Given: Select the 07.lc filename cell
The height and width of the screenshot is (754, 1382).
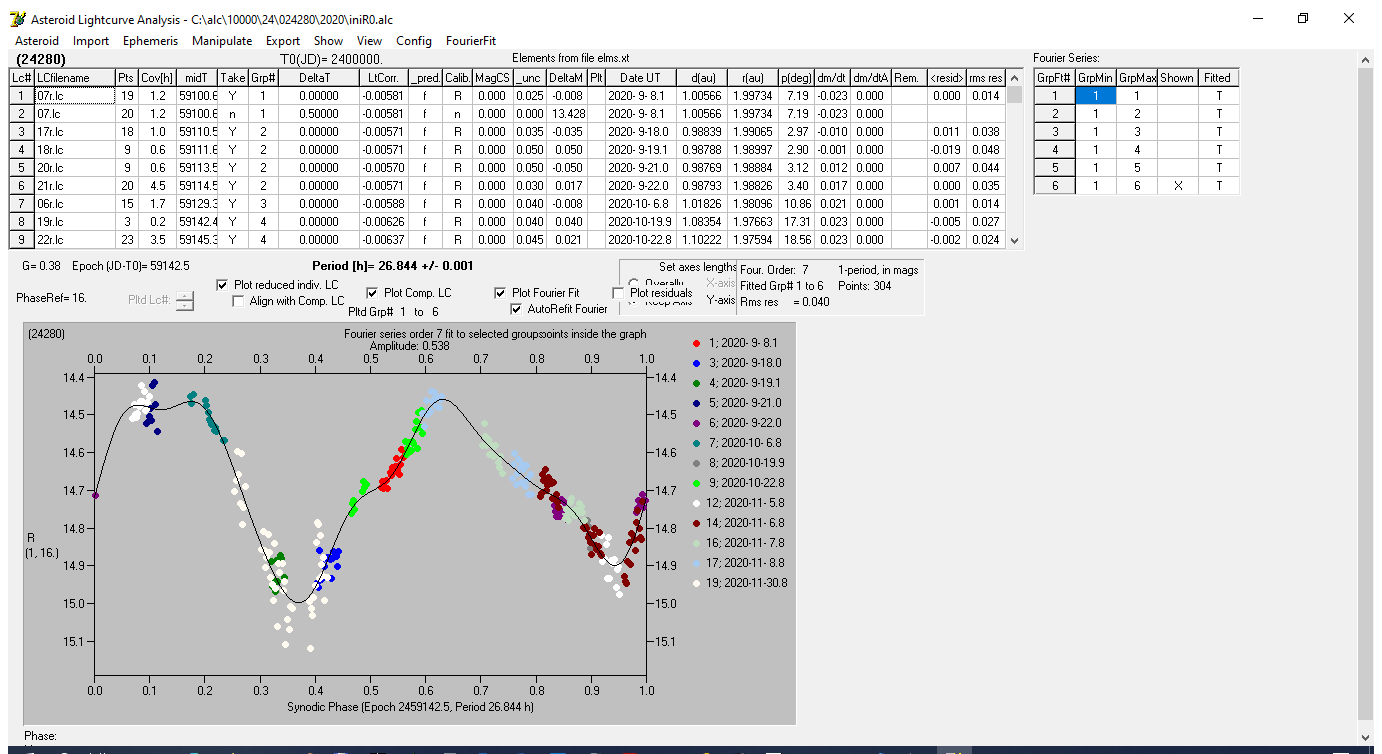Looking at the screenshot, I should click(x=73, y=114).
